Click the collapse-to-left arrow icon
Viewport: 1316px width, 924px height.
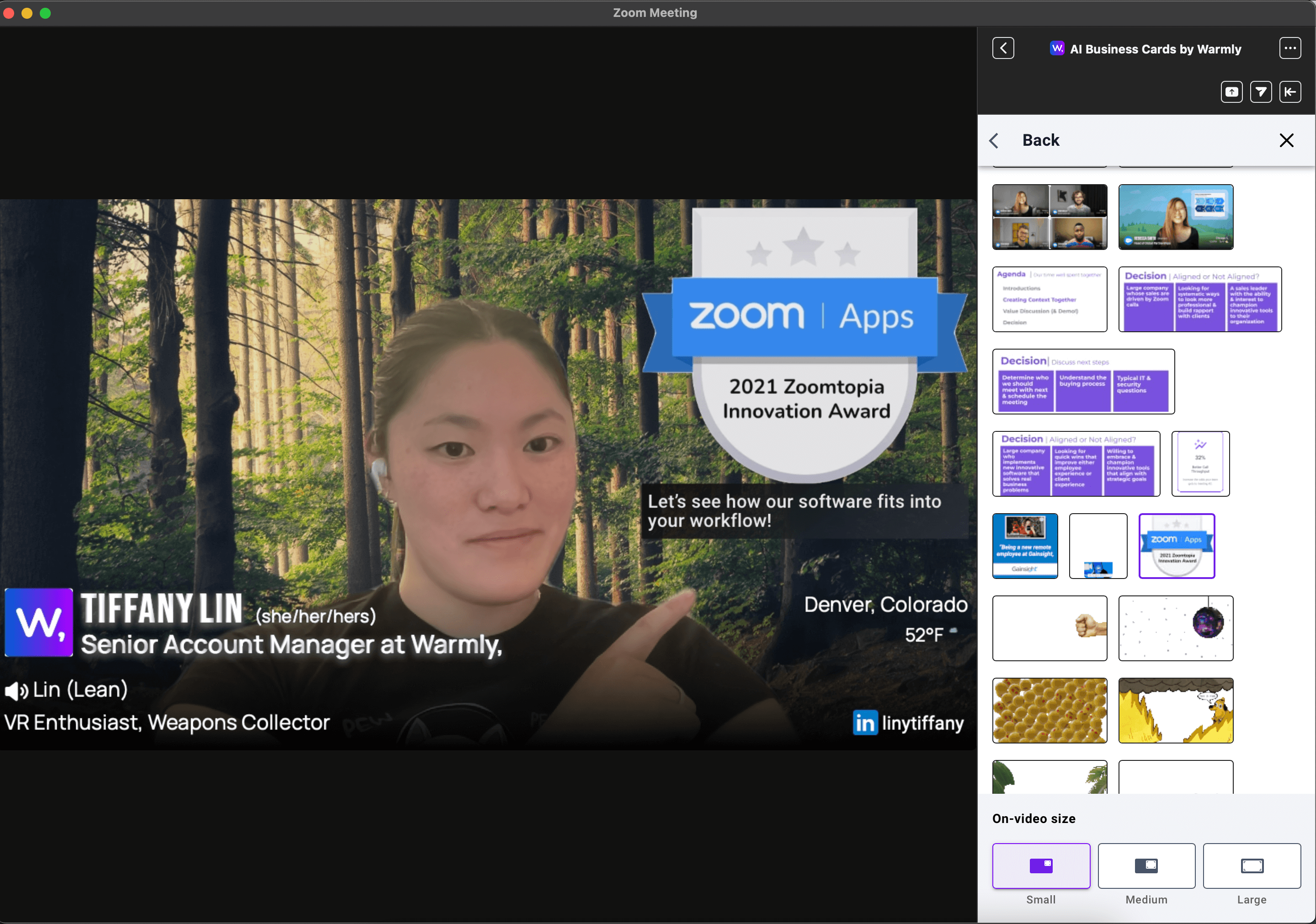1289,92
